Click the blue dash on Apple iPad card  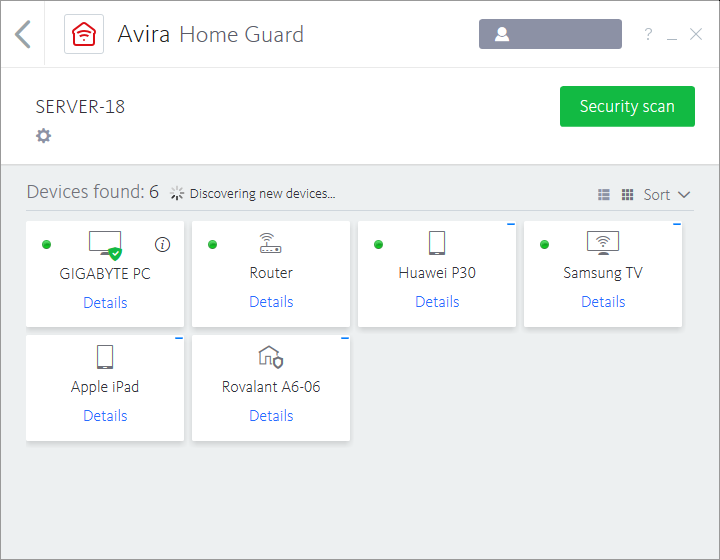click(x=179, y=338)
